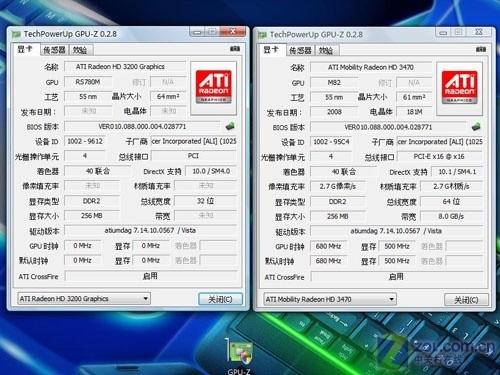Image resolution: width=500 pixels, height=375 pixels.
Task: Click ATI CrossFire field in right window
Action: click(x=397, y=276)
